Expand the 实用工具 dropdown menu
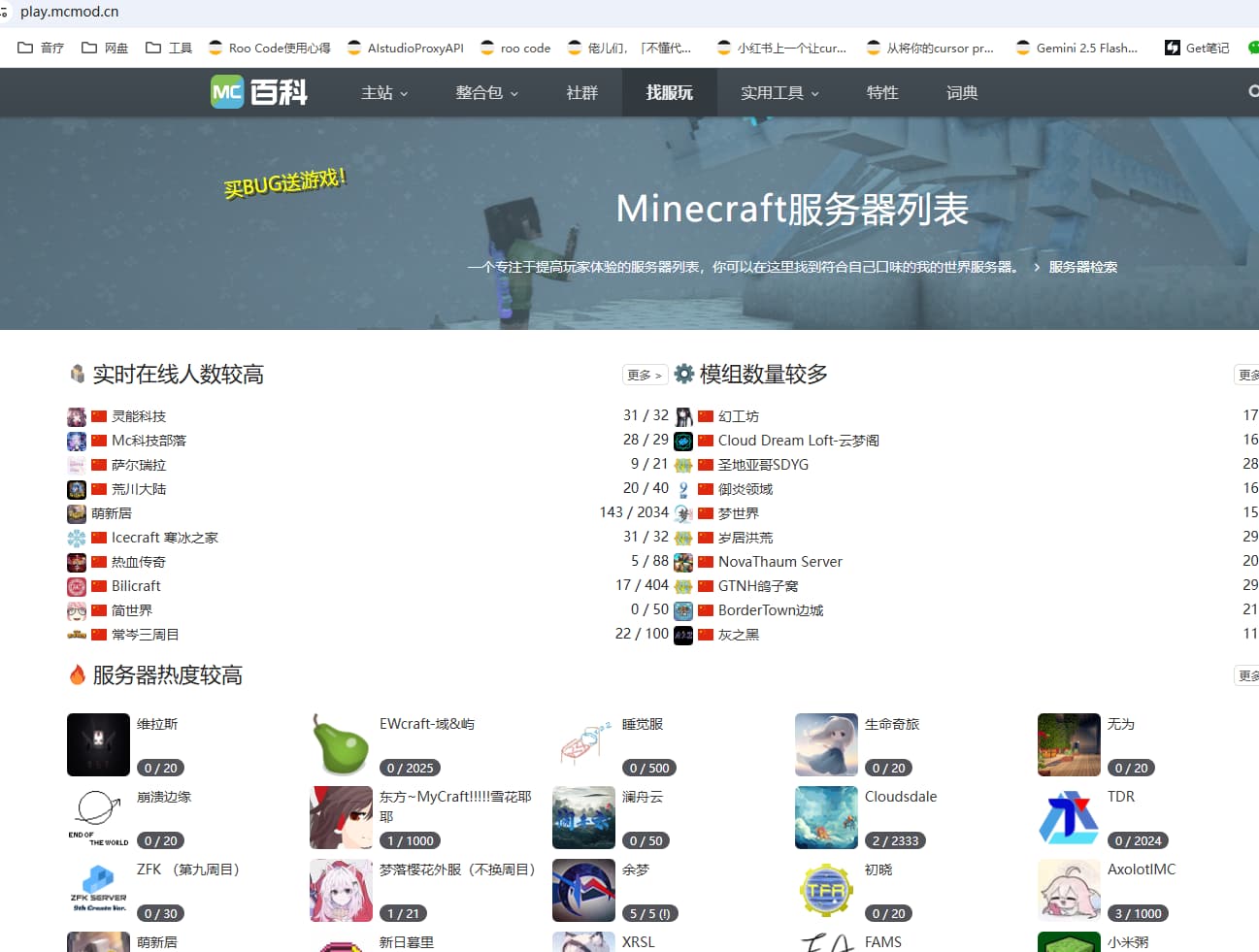The image size is (1259, 952). click(779, 92)
